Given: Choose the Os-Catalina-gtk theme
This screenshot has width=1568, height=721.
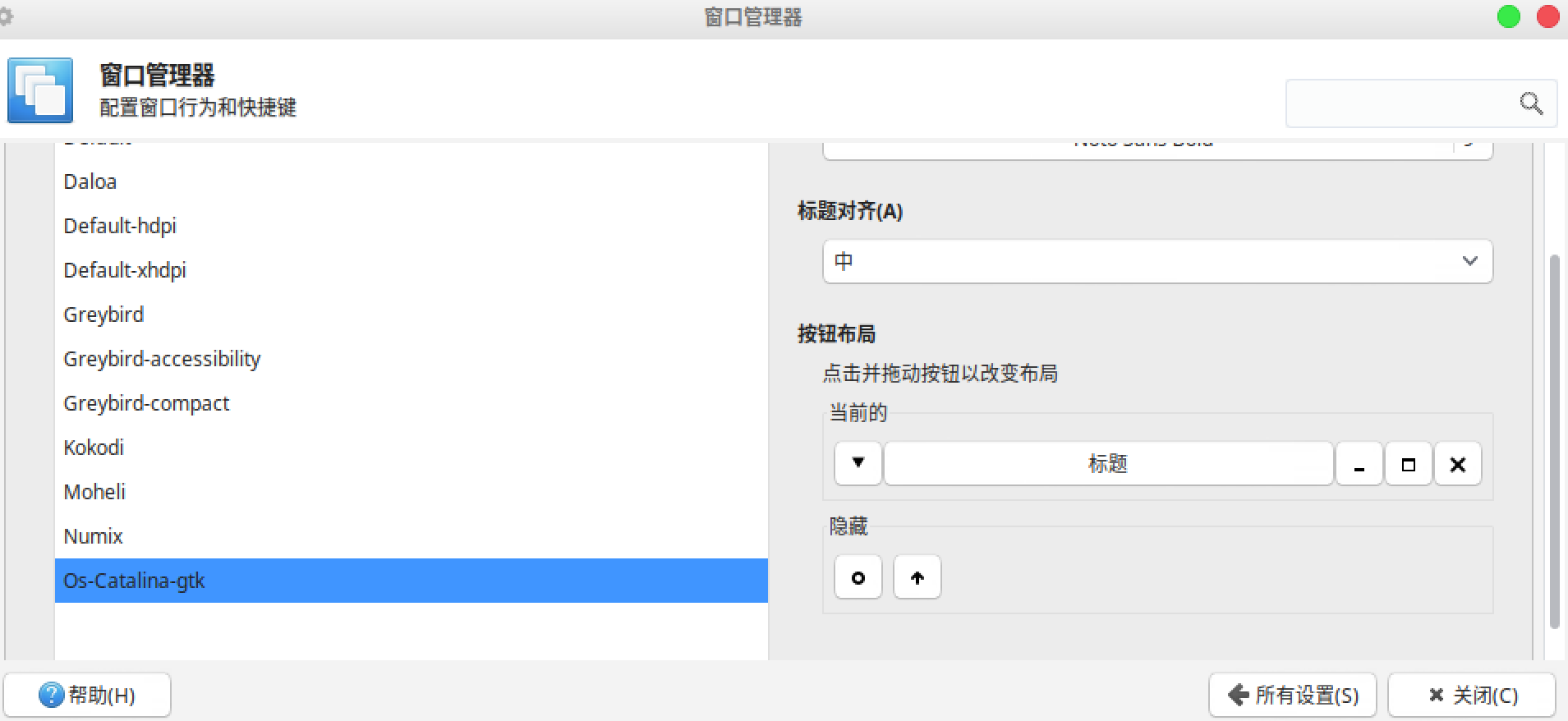Looking at the screenshot, I should click(x=134, y=581).
